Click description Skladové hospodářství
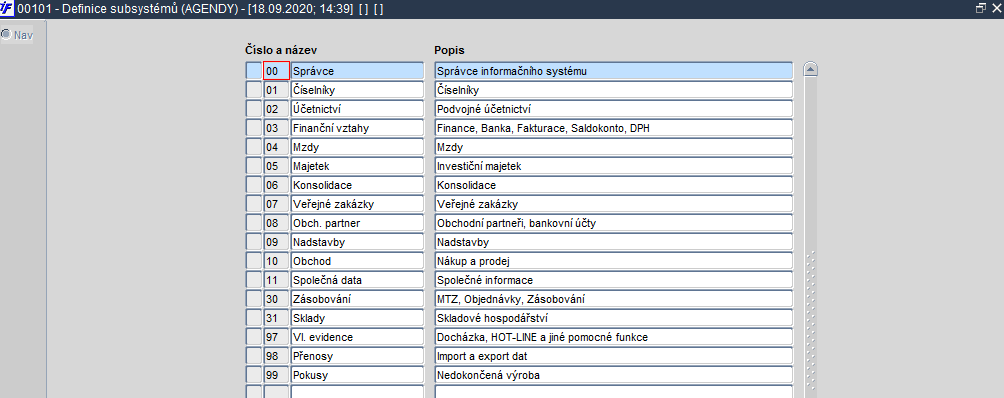Viewport: 1004px width, 398px height. pyautogui.click(x=613, y=317)
